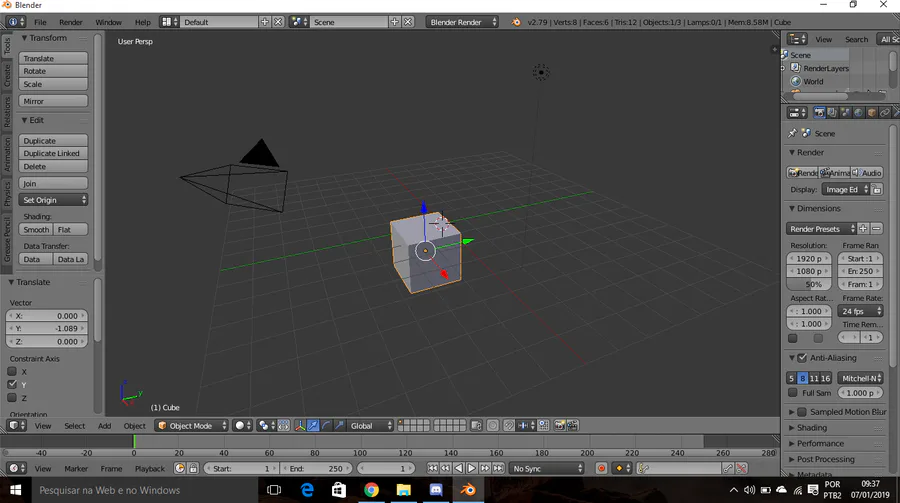The image size is (900, 503).
Task: Toggle lock camera display padlock
Action: 193,469
